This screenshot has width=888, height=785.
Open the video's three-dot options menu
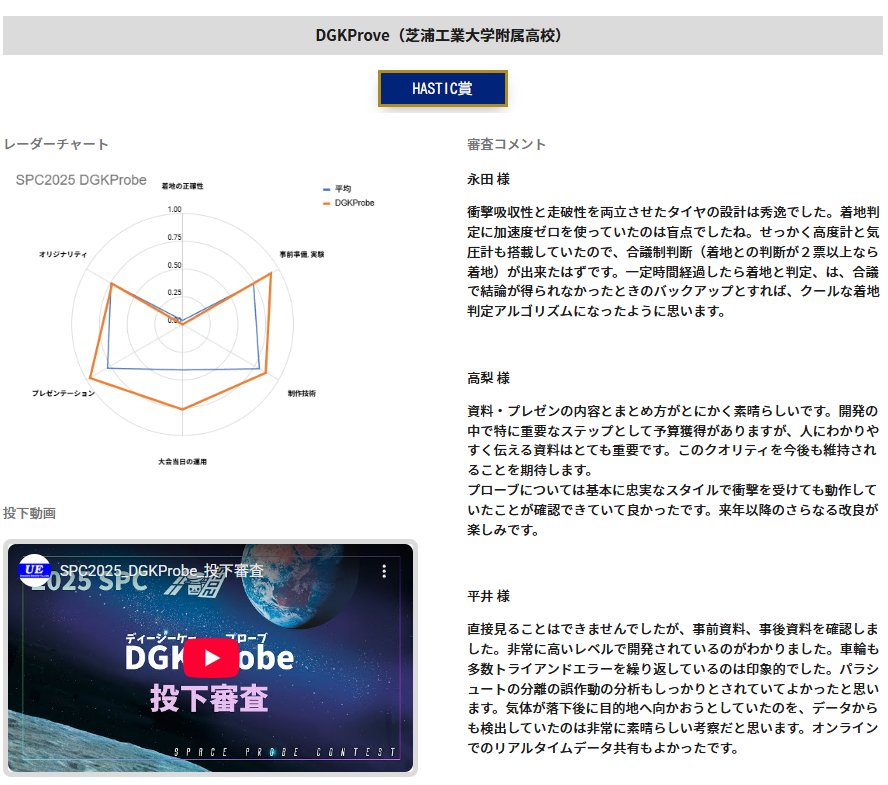coord(383,572)
